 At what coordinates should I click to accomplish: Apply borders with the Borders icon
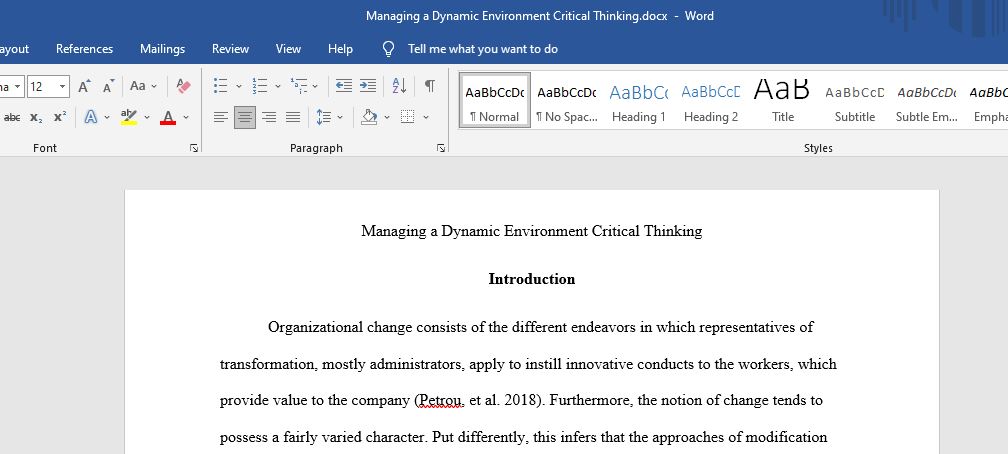coord(407,117)
